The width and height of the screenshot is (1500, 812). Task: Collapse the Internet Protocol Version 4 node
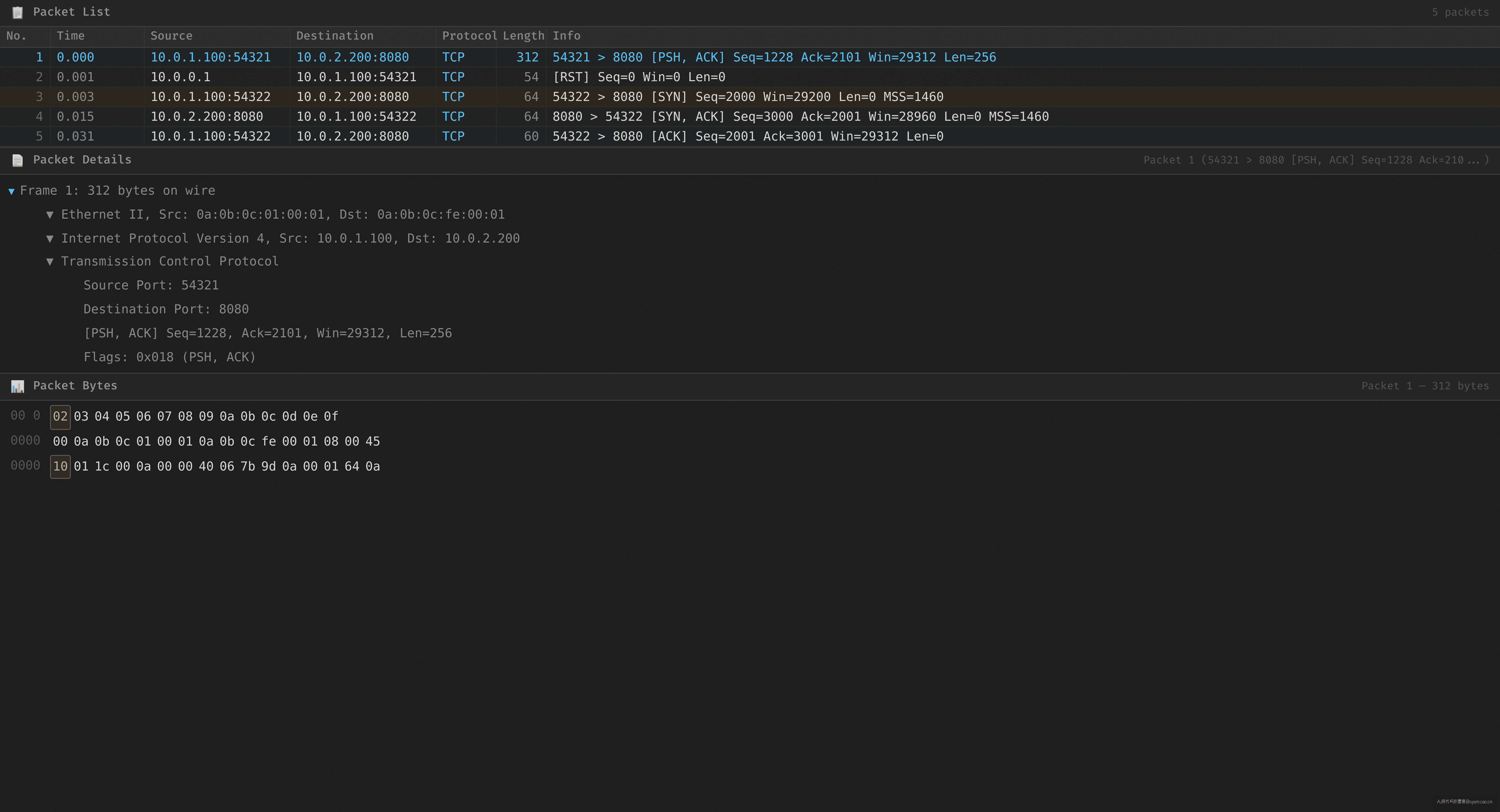(50, 239)
